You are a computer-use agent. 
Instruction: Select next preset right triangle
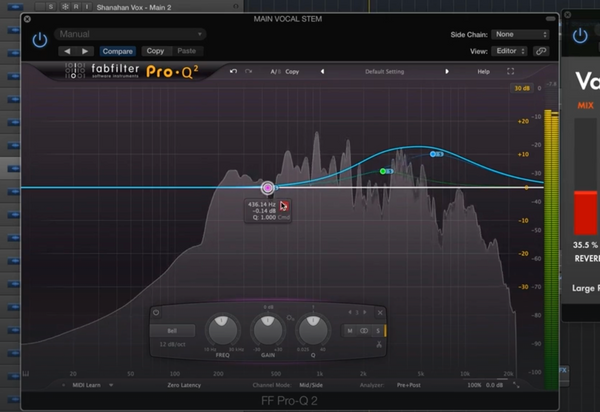(x=447, y=72)
